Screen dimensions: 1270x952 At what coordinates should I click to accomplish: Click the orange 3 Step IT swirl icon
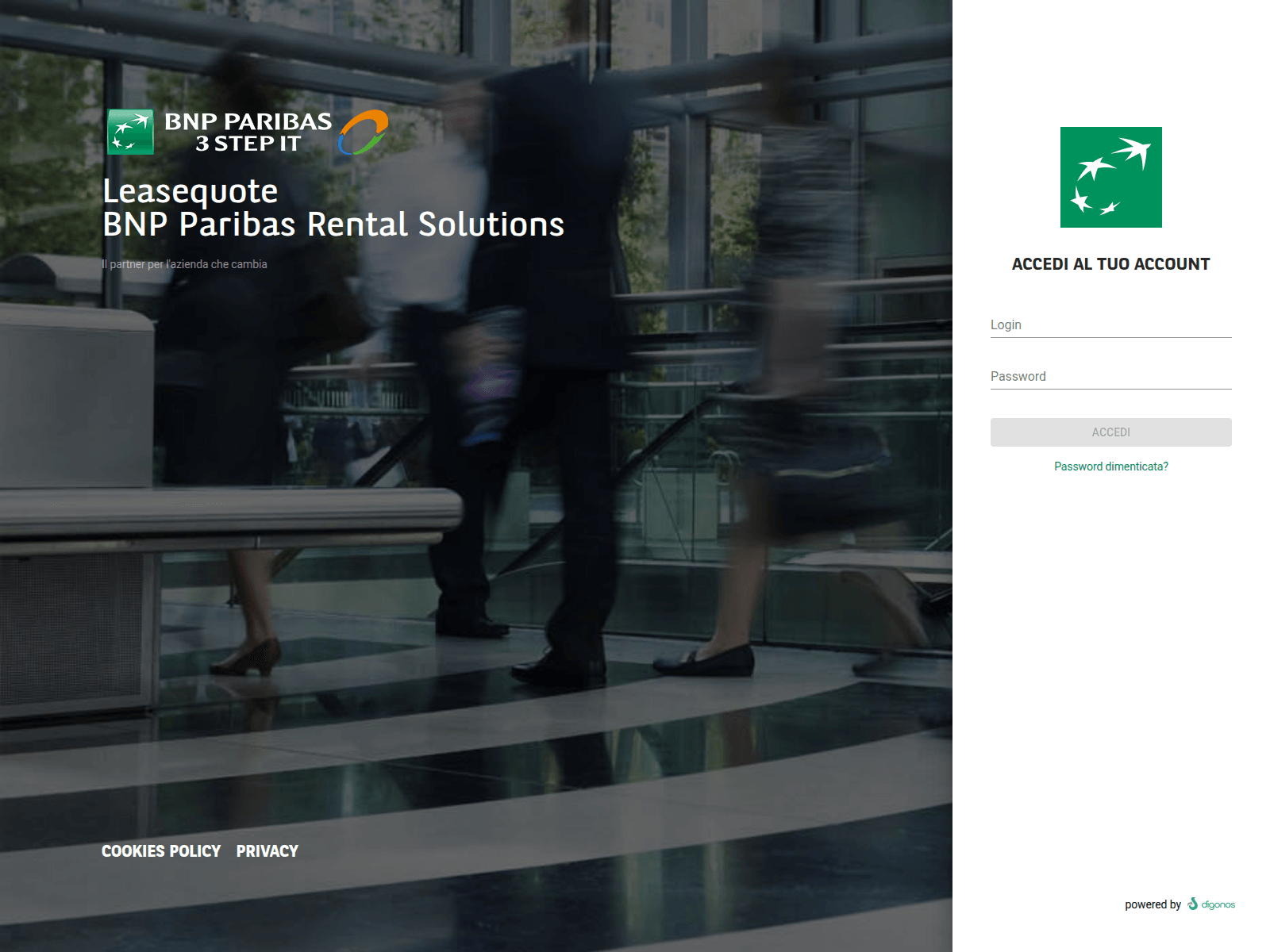click(x=364, y=132)
